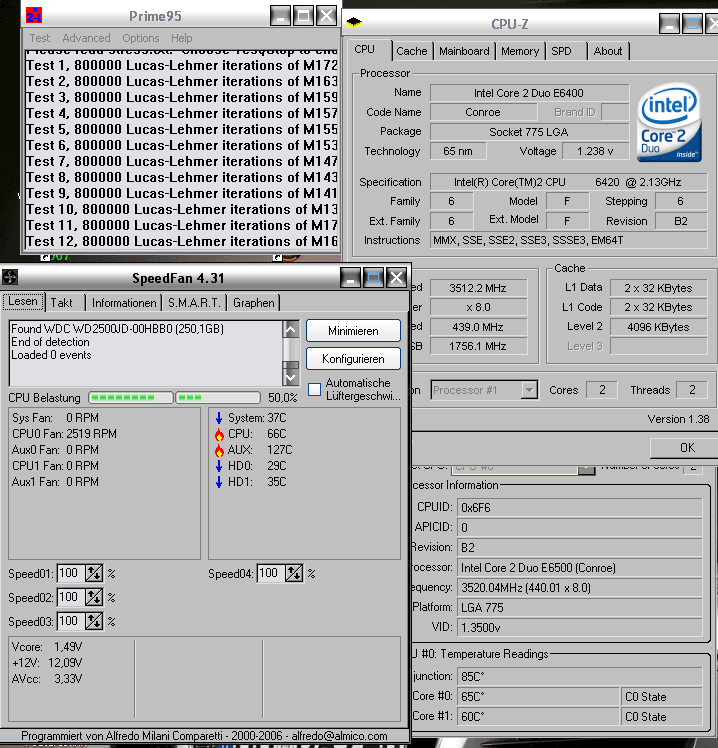Switch to the Takt tab in SpeedFan
This screenshot has height=748, width=718.
click(x=65, y=303)
